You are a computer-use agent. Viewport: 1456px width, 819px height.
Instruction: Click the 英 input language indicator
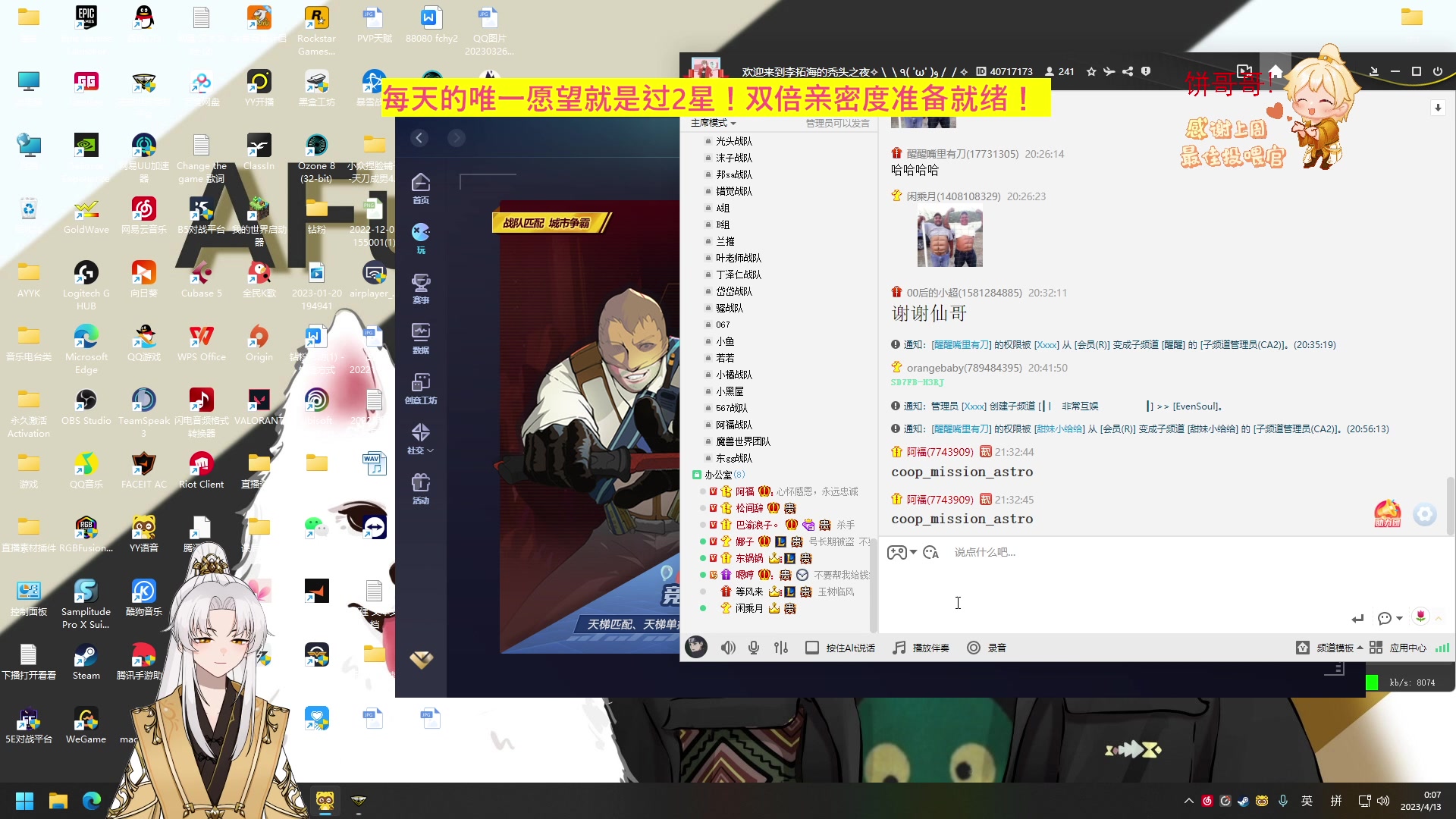(1307, 801)
